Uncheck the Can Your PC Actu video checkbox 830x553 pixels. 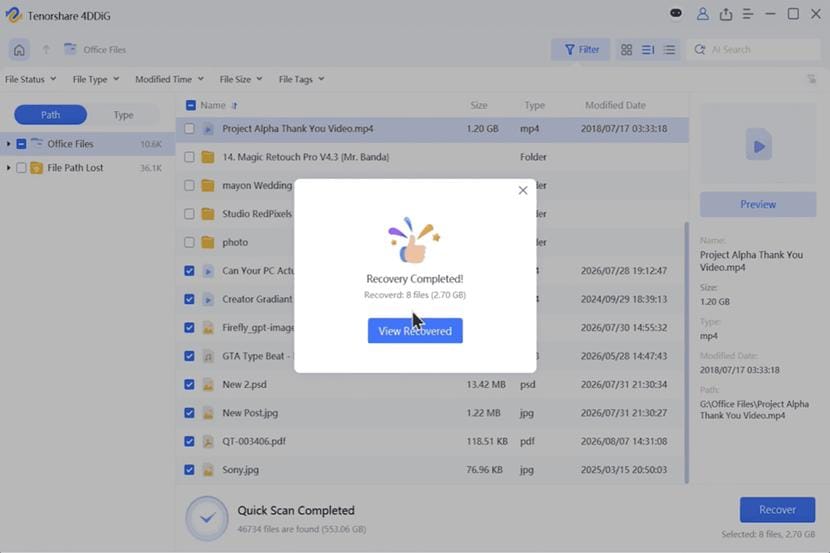point(189,271)
